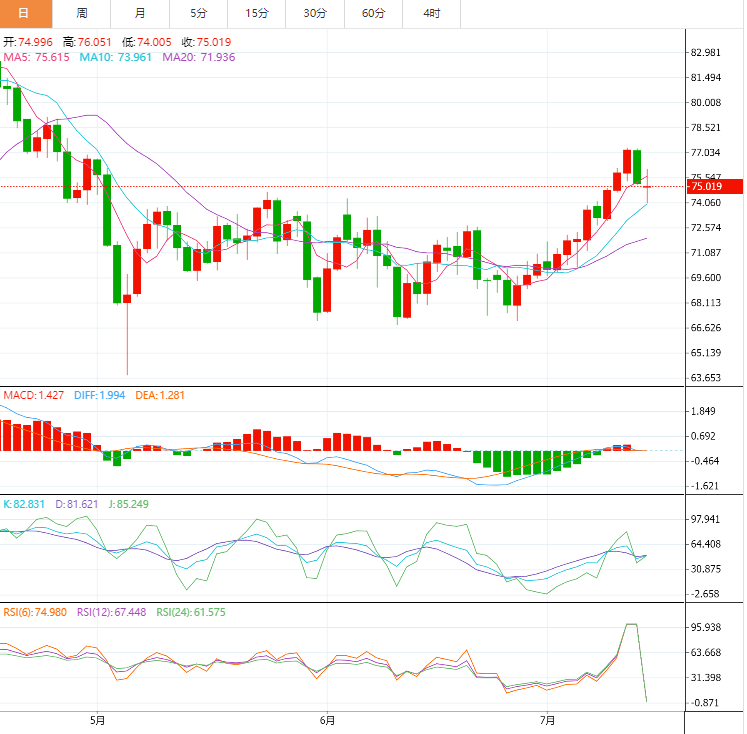This screenshot has height=734, width=747.
Task: Switch to the 日 (daily) chart tab
Action: click(24, 13)
